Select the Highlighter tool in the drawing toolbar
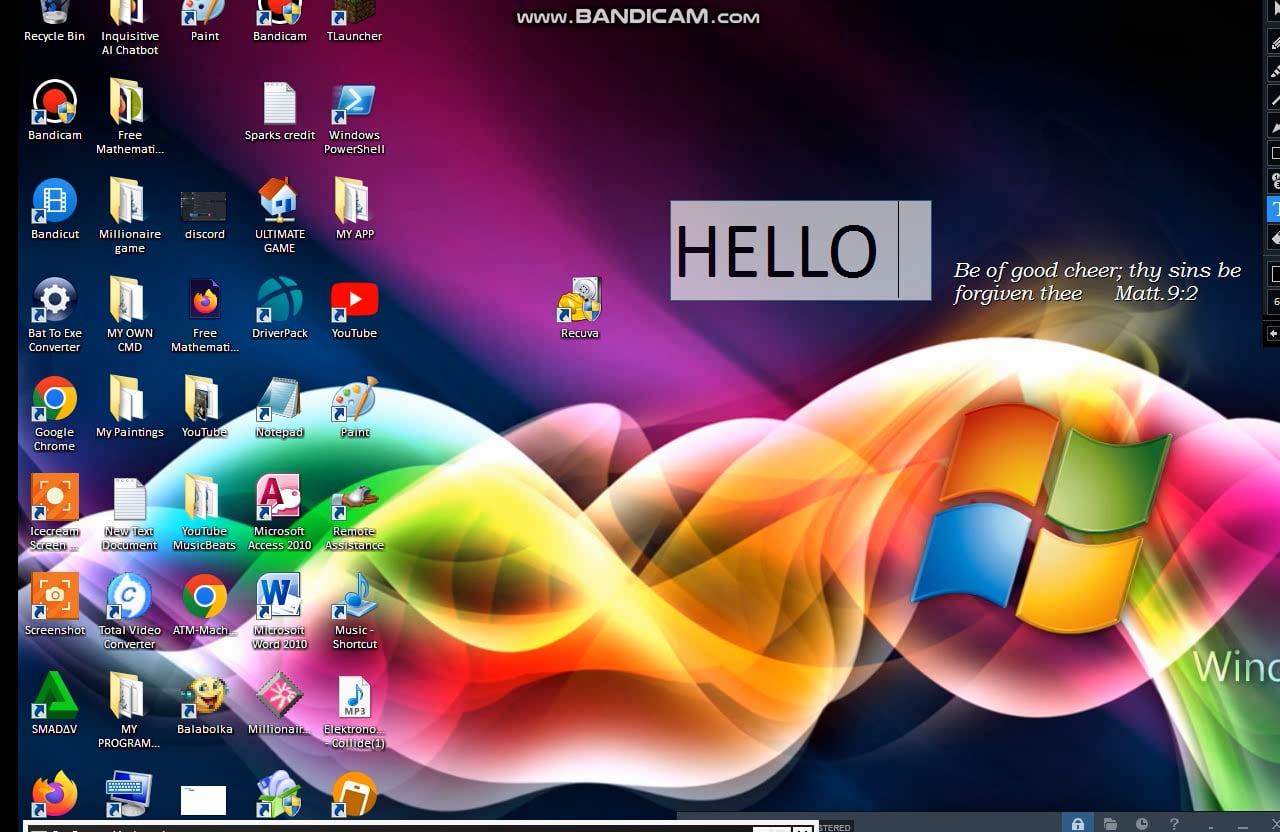The height and width of the screenshot is (832, 1280). [x=1274, y=70]
